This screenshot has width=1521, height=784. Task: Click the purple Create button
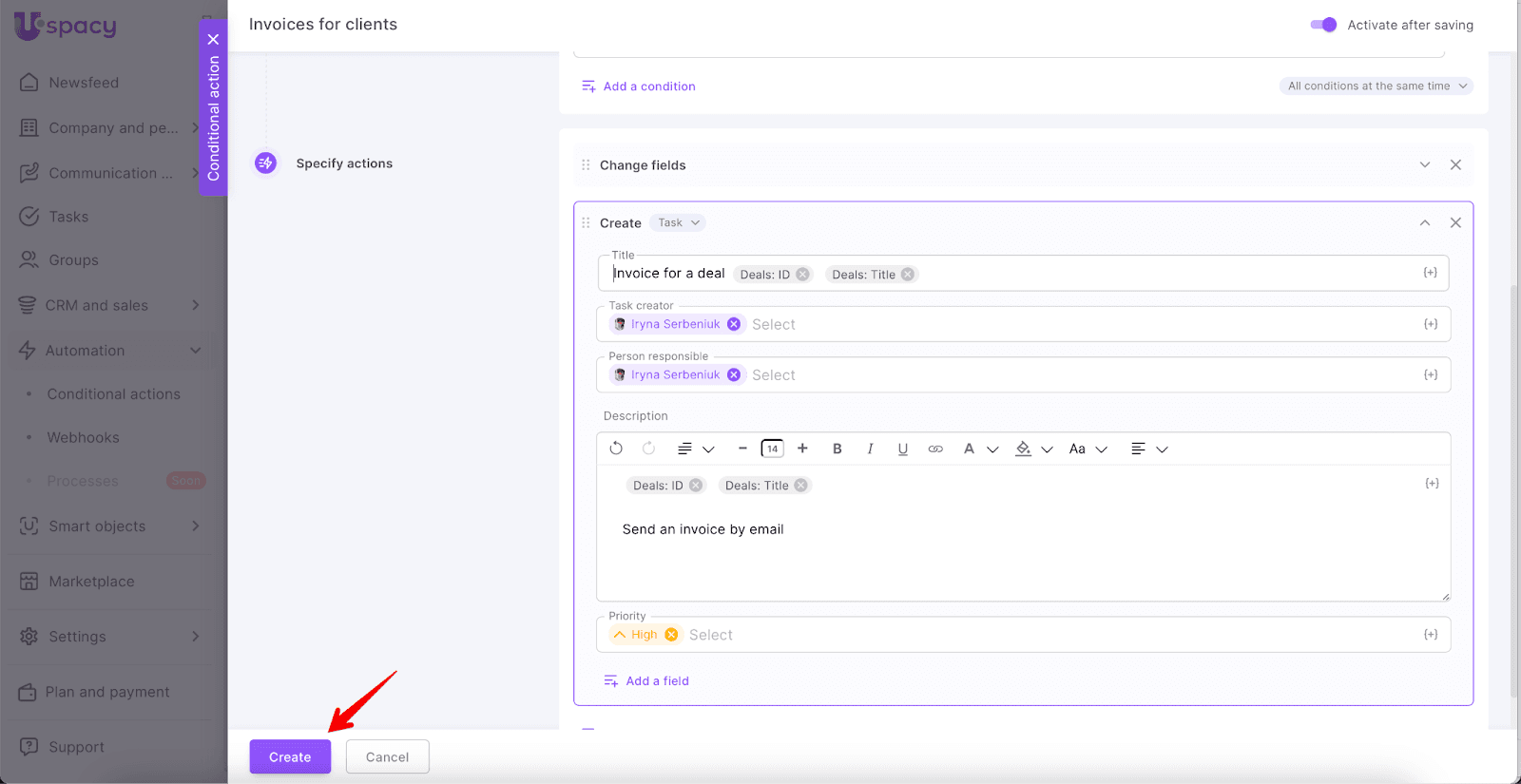[290, 756]
